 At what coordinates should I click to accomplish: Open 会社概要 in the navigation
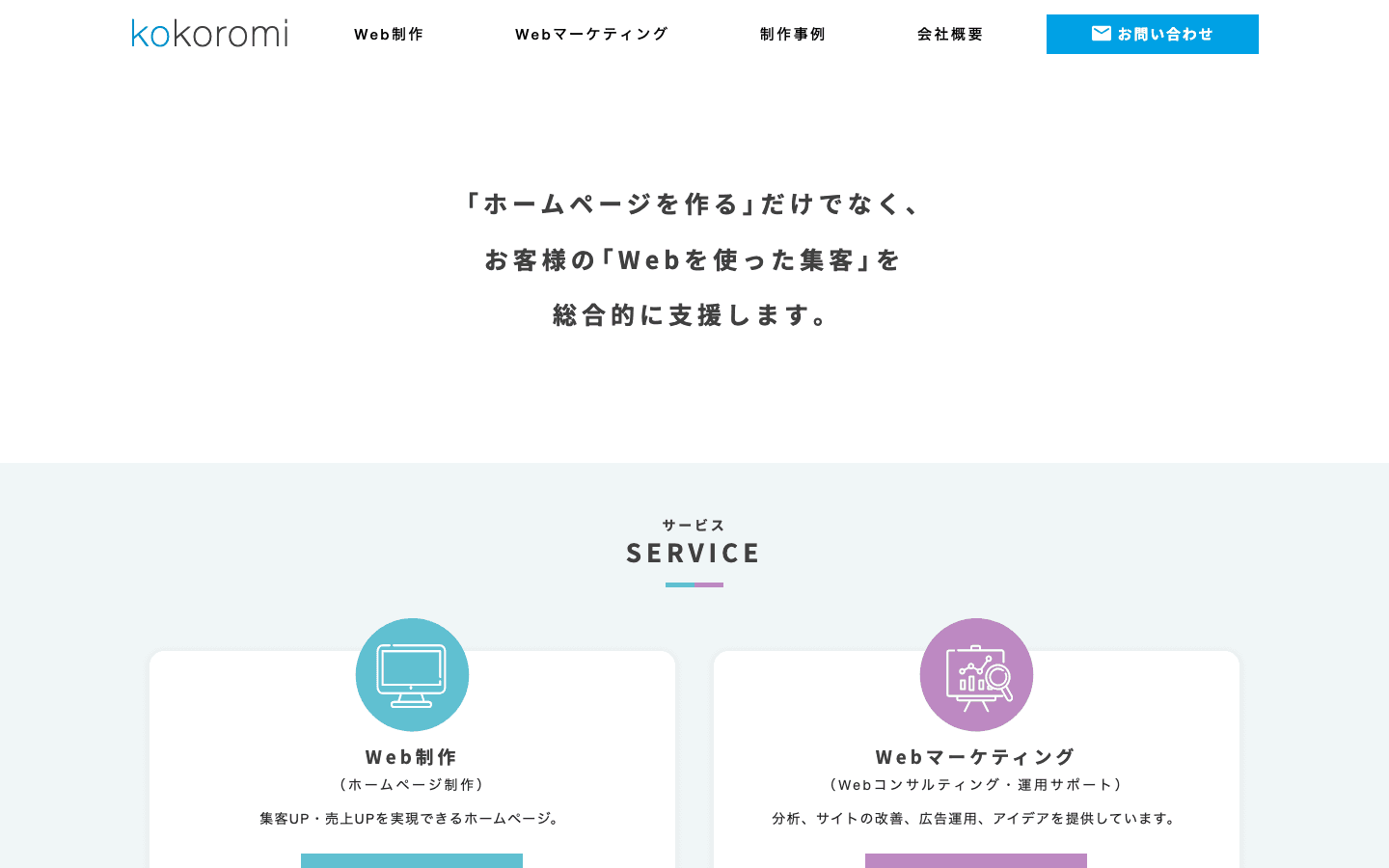950,34
